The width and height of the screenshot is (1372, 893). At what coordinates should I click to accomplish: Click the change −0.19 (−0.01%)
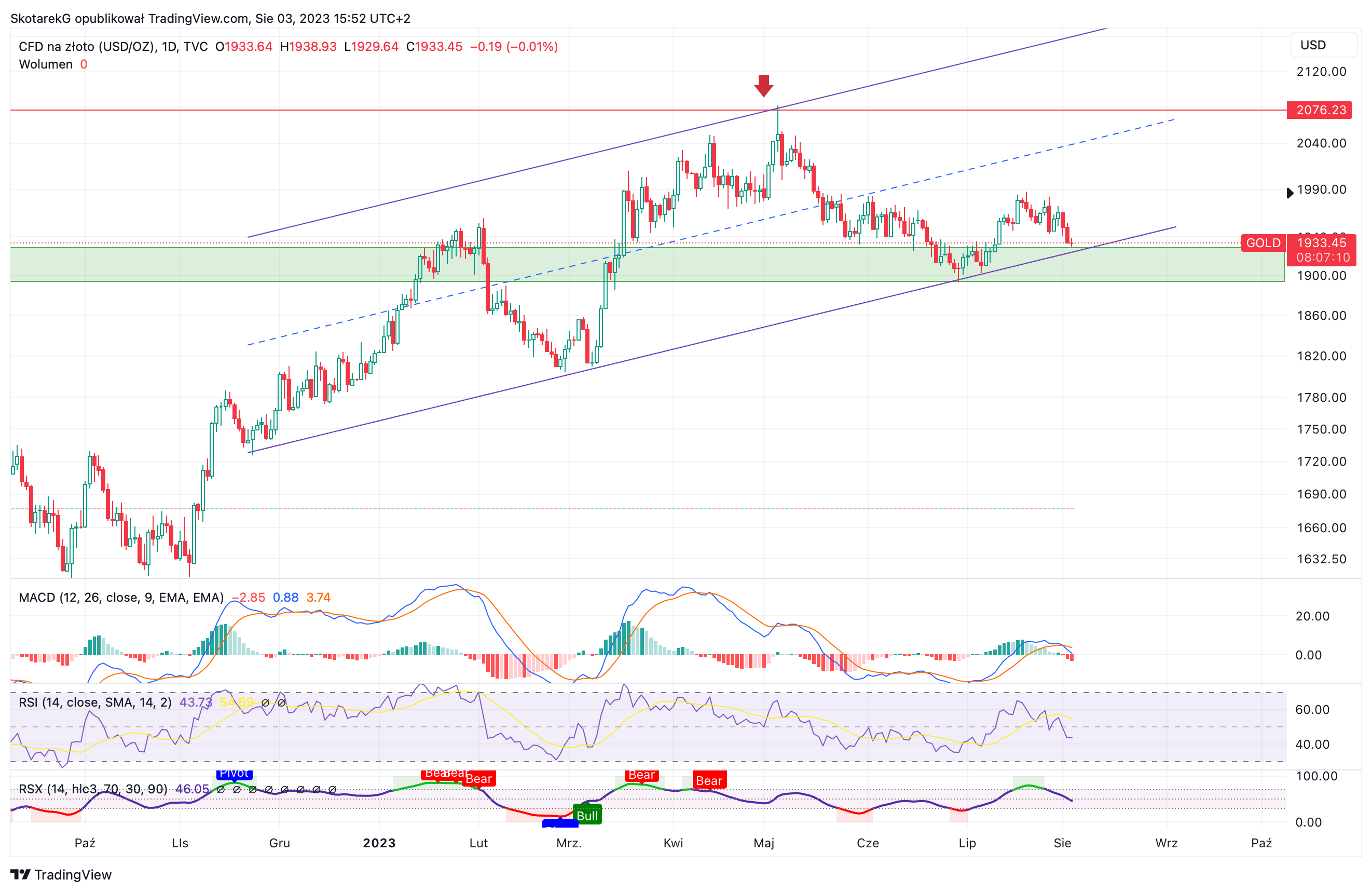pyautogui.click(x=514, y=46)
